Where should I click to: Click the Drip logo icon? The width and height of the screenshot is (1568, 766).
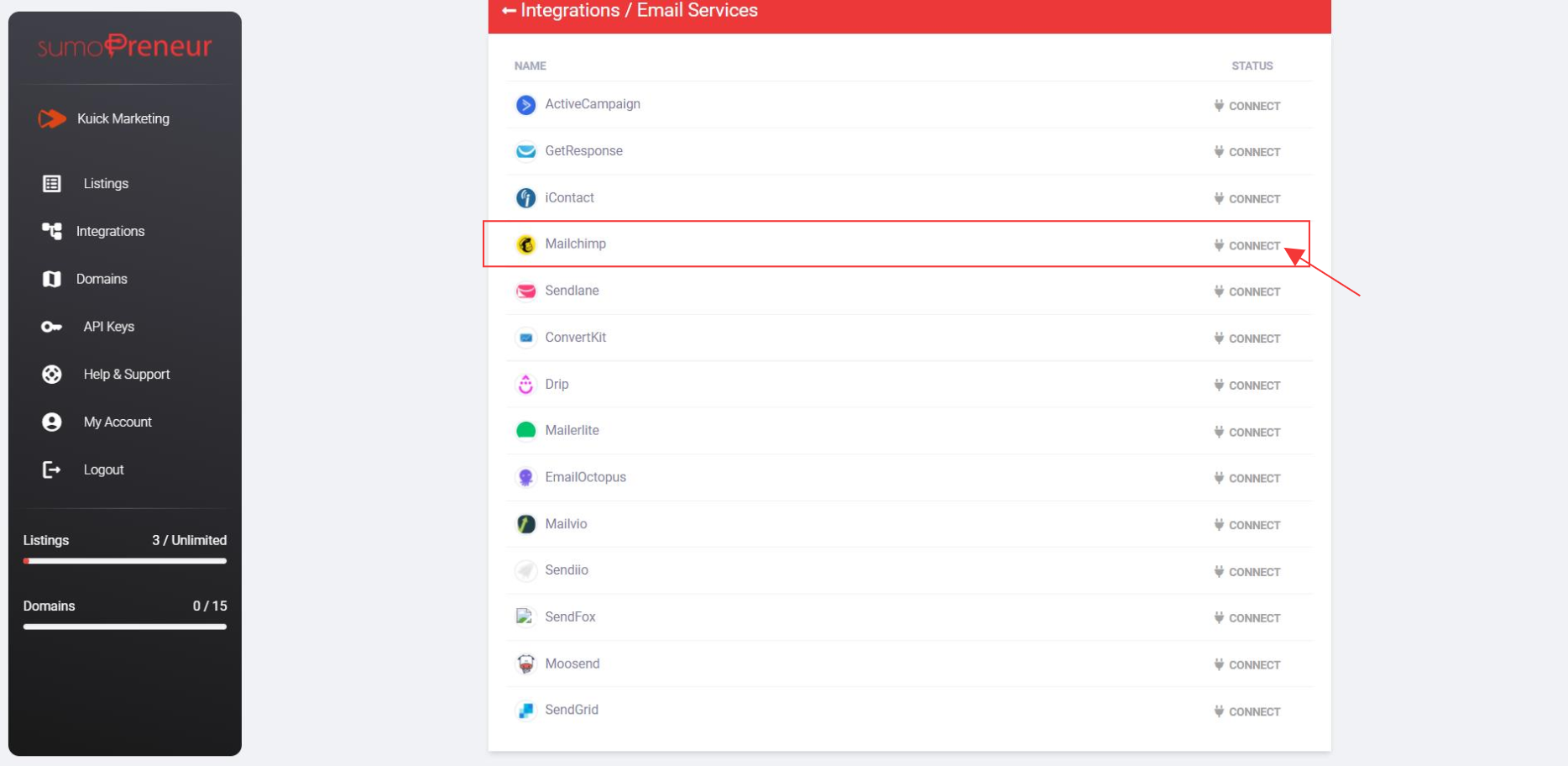526,385
